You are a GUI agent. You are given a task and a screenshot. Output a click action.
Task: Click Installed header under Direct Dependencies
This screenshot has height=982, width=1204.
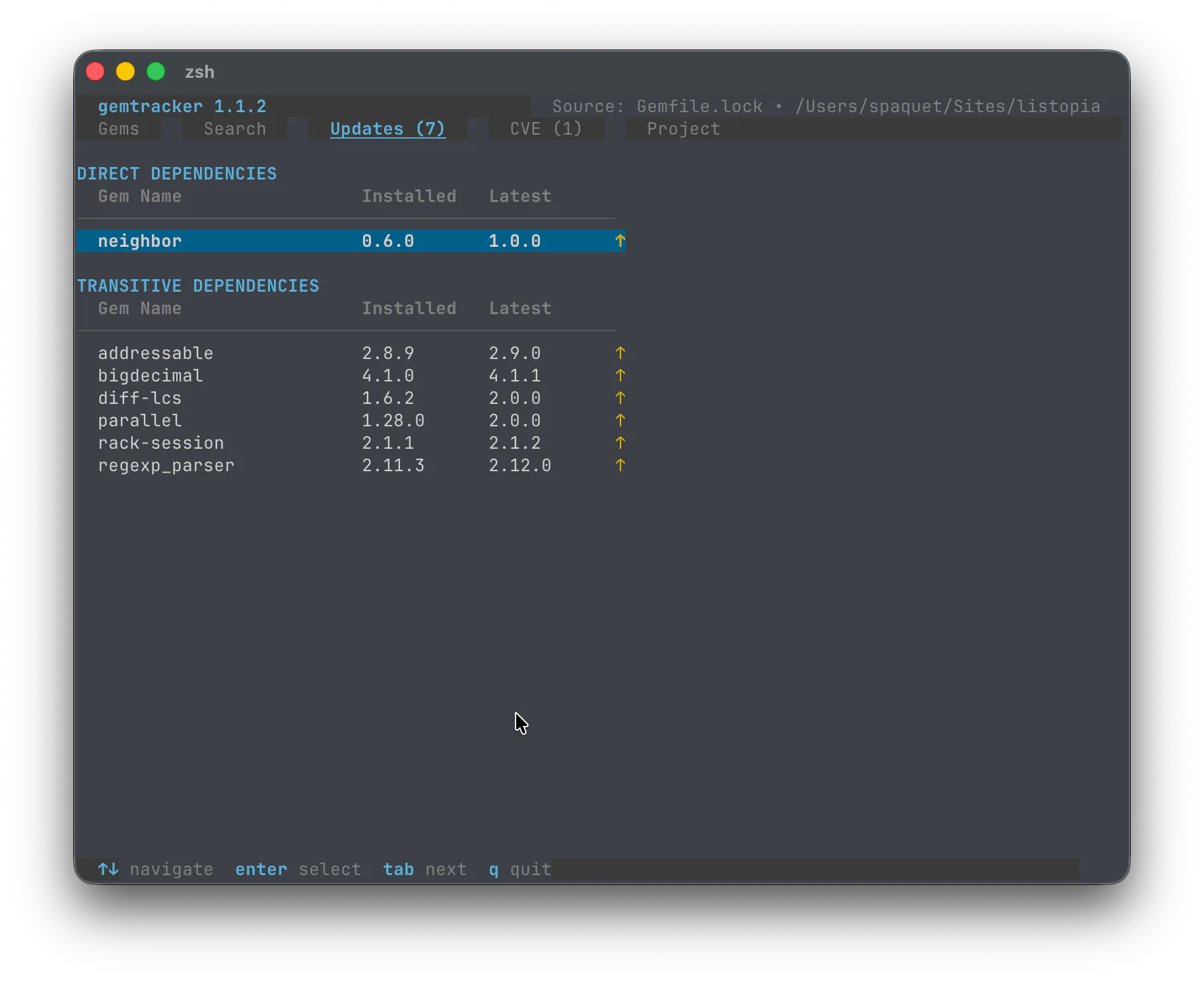point(409,196)
